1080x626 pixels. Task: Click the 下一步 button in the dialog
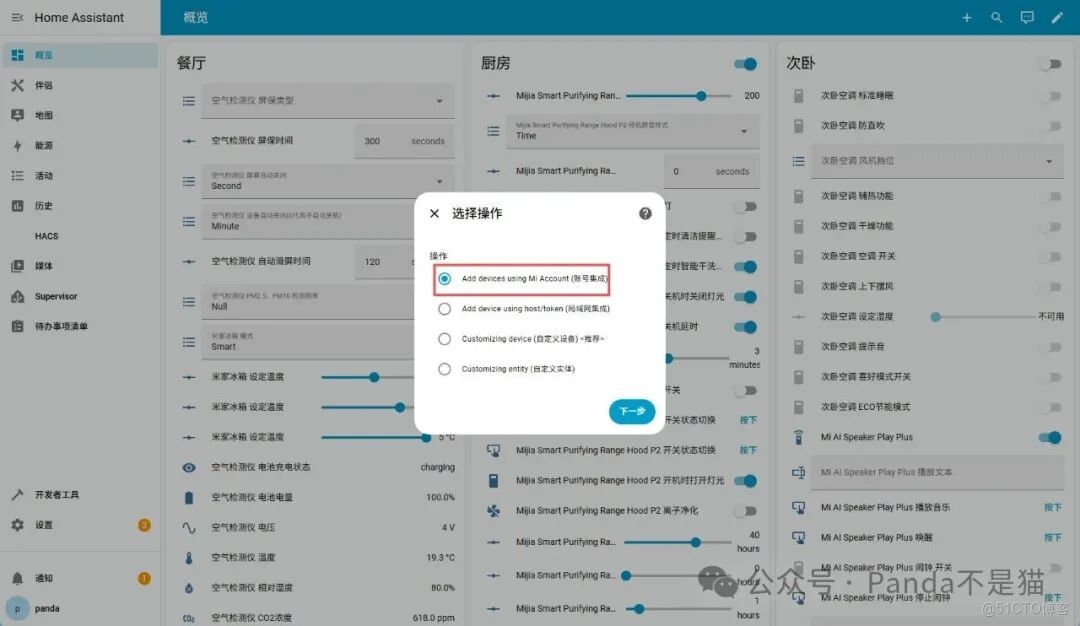(x=631, y=411)
